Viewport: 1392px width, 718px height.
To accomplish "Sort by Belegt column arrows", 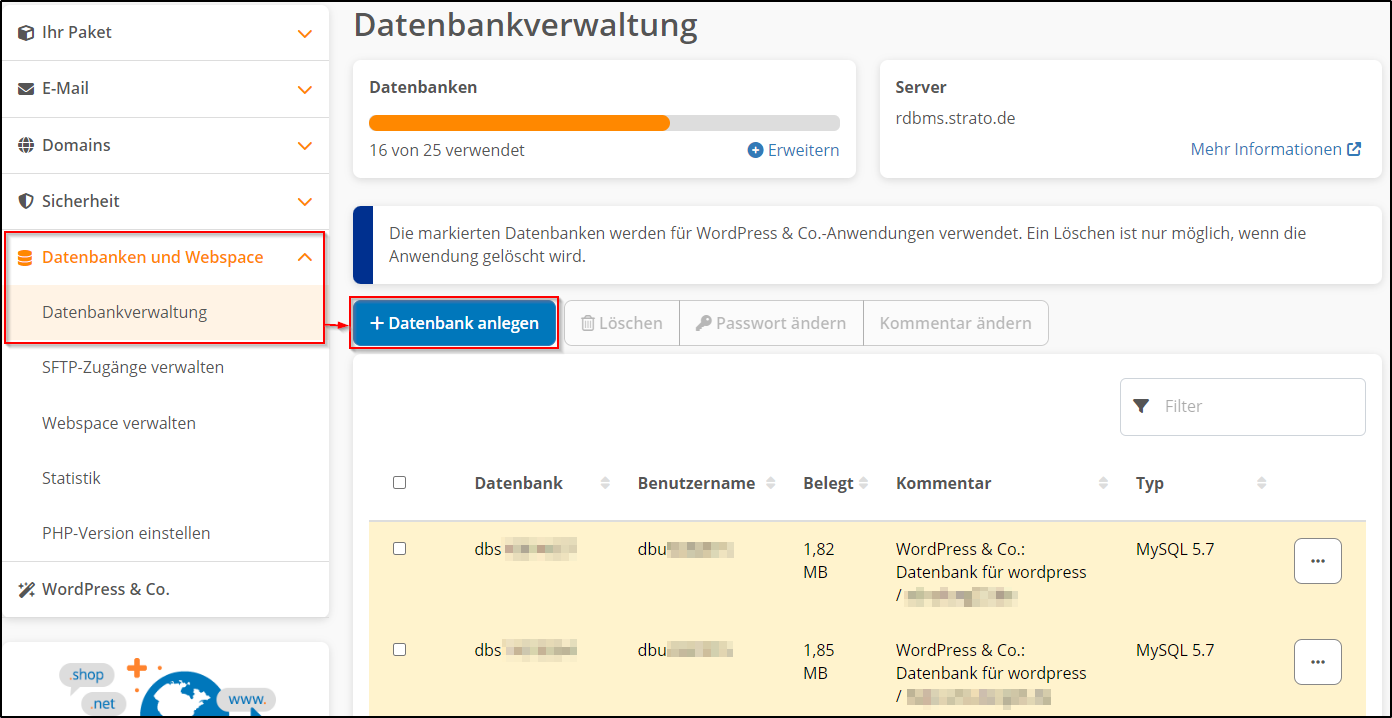I will pyautogui.click(x=864, y=483).
